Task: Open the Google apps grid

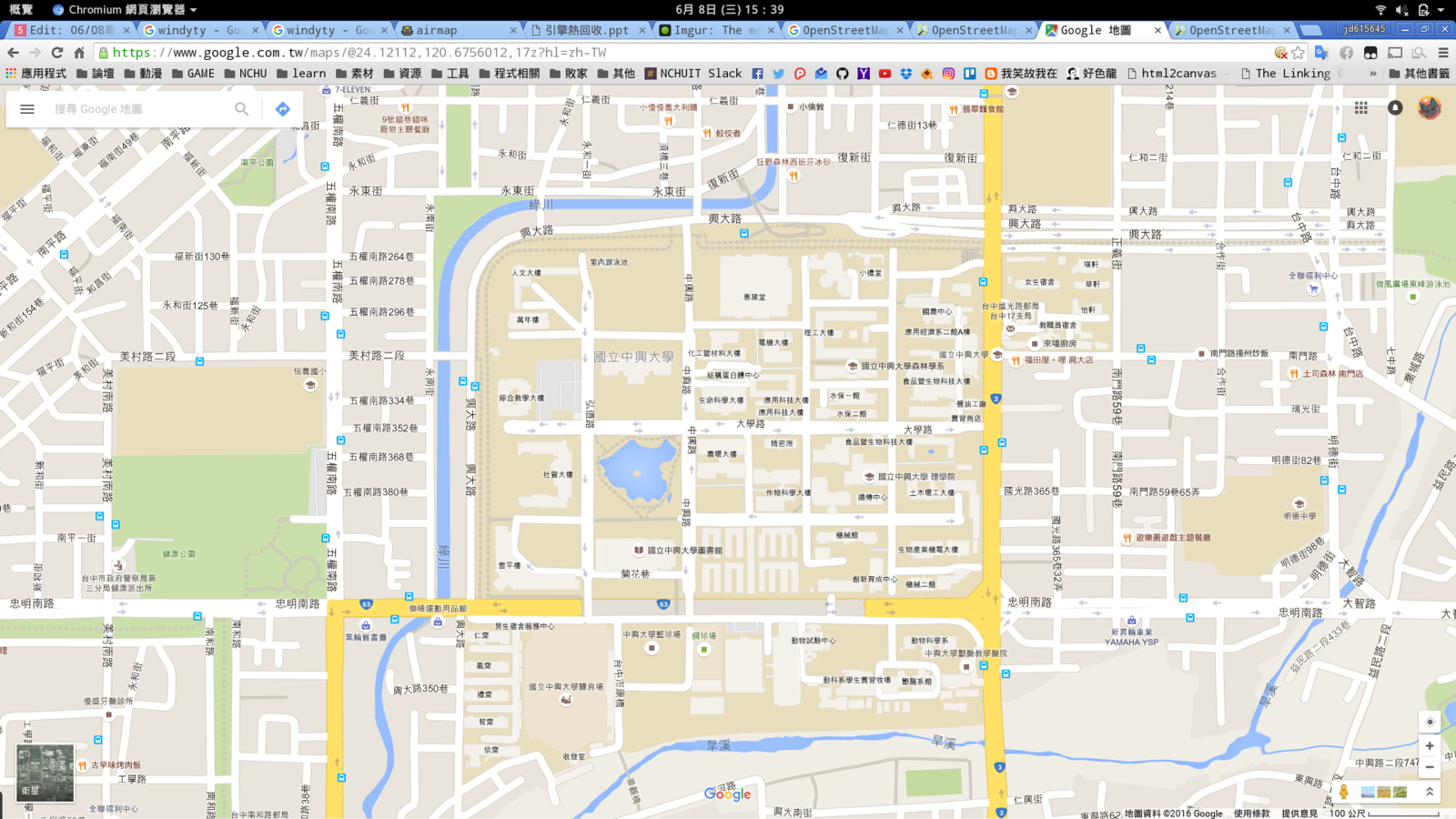Action: pos(1361,108)
